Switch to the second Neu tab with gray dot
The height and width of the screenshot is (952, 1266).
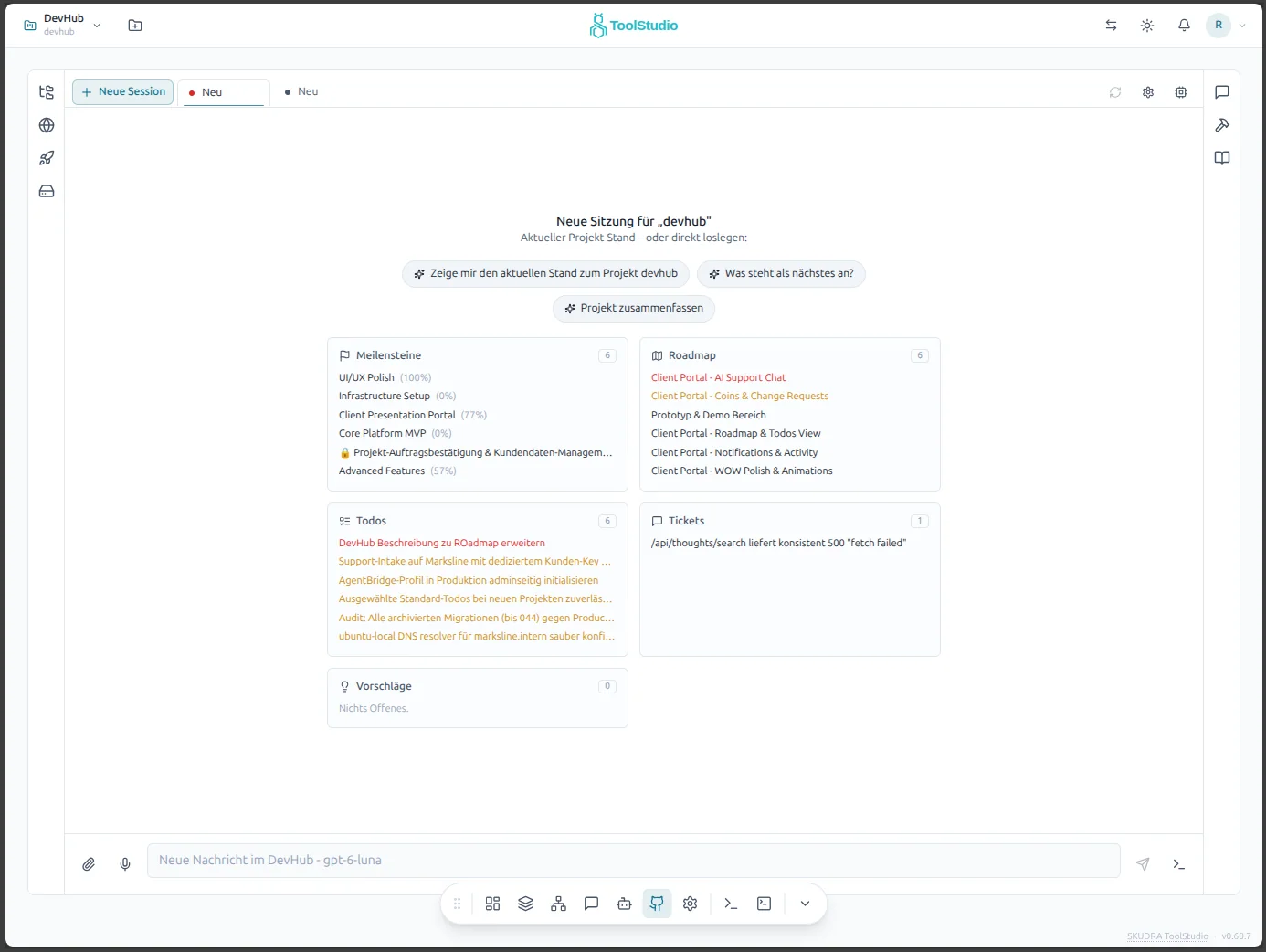[301, 91]
